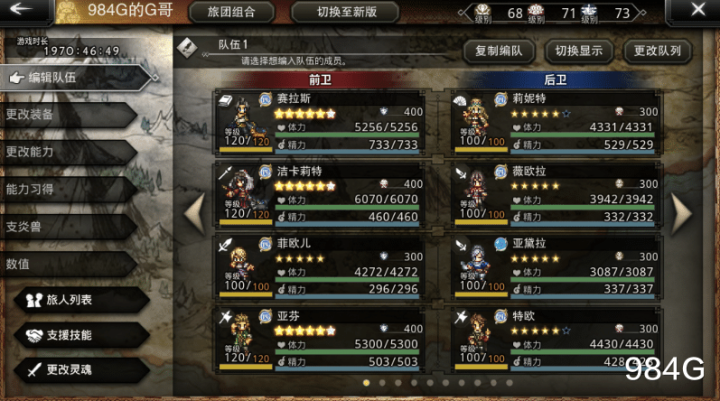Select the last page indicator dot
This screenshot has width=720, height=401.
pos(509,383)
